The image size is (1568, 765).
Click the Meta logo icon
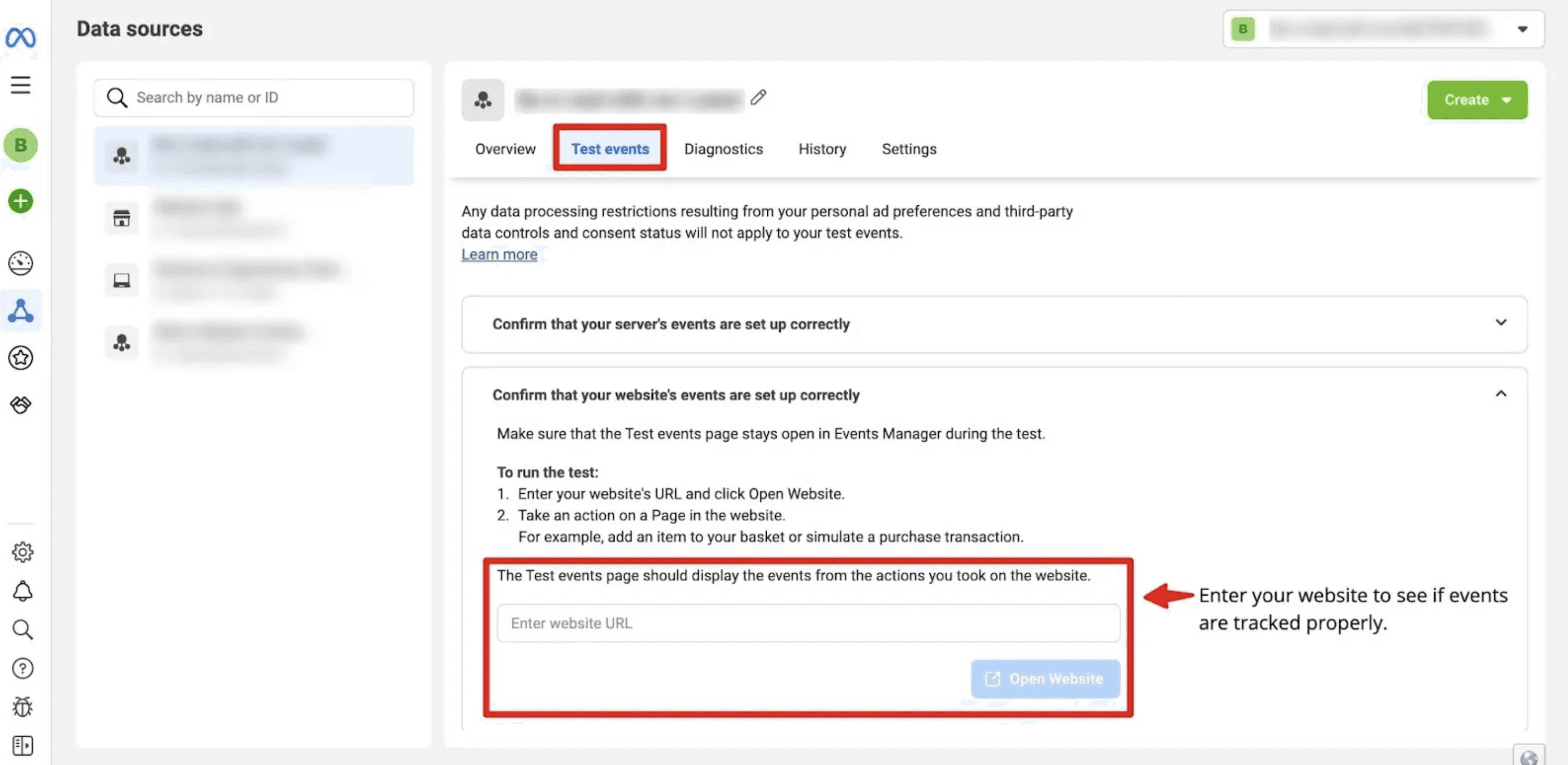click(21, 38)
